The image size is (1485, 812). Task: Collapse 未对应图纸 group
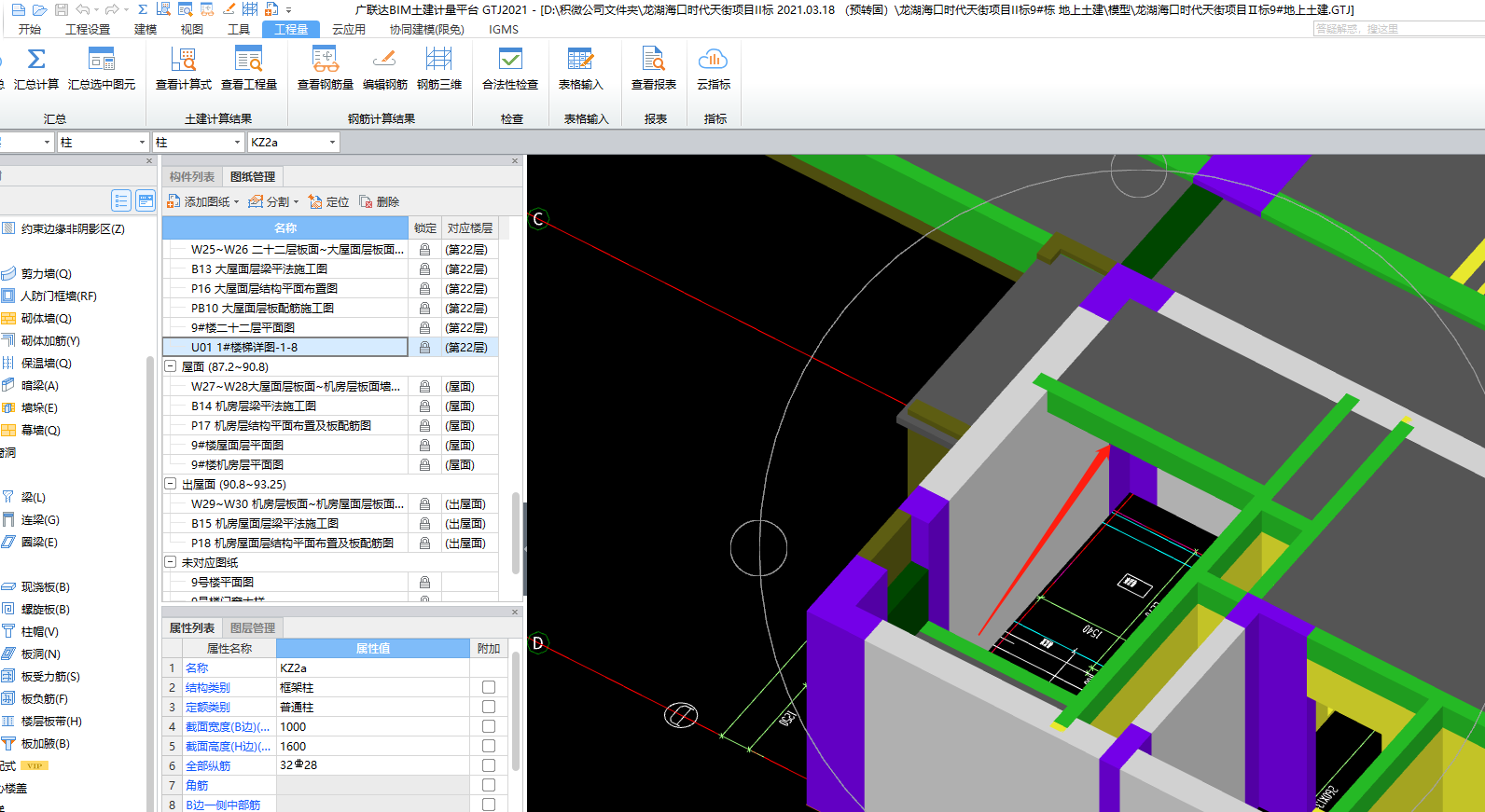(x=171, y=562)
